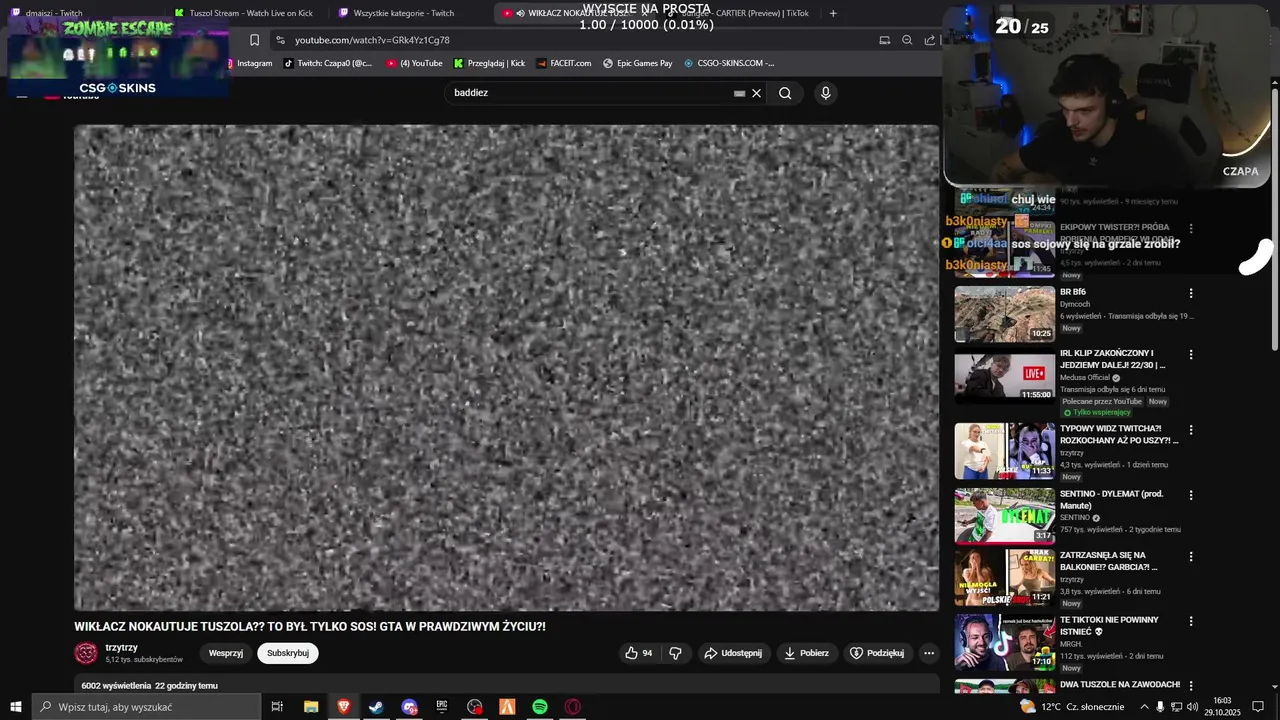The height and width of the screenshot is (720, 1280).
Task: Open options for TYPOWY WIDZ TWITCHA video
Action: (1190, 430)
